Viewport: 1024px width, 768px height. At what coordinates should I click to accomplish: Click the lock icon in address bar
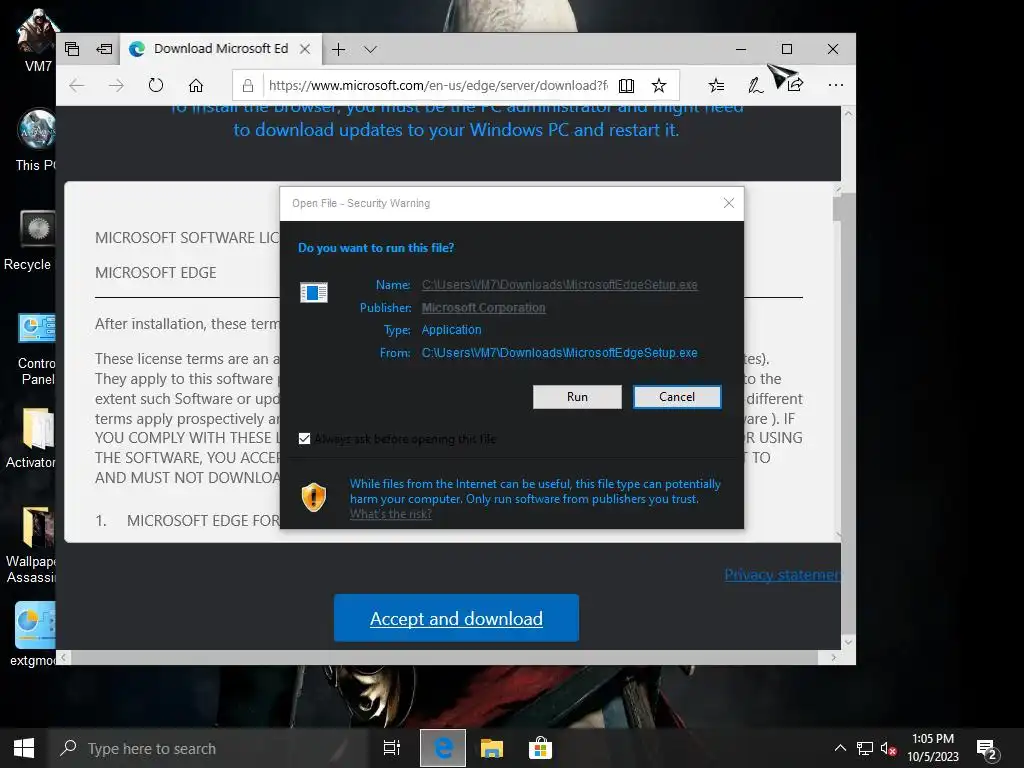coord(248,86)
